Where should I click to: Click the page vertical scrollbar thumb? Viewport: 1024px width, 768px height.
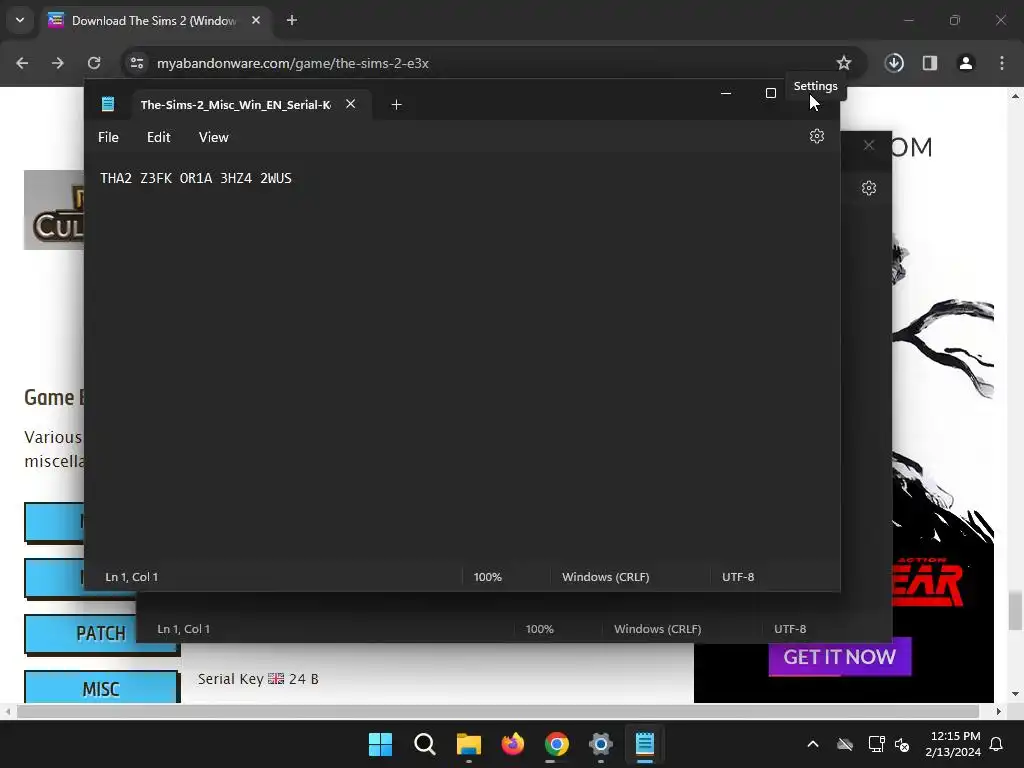tap(1014, 610)
